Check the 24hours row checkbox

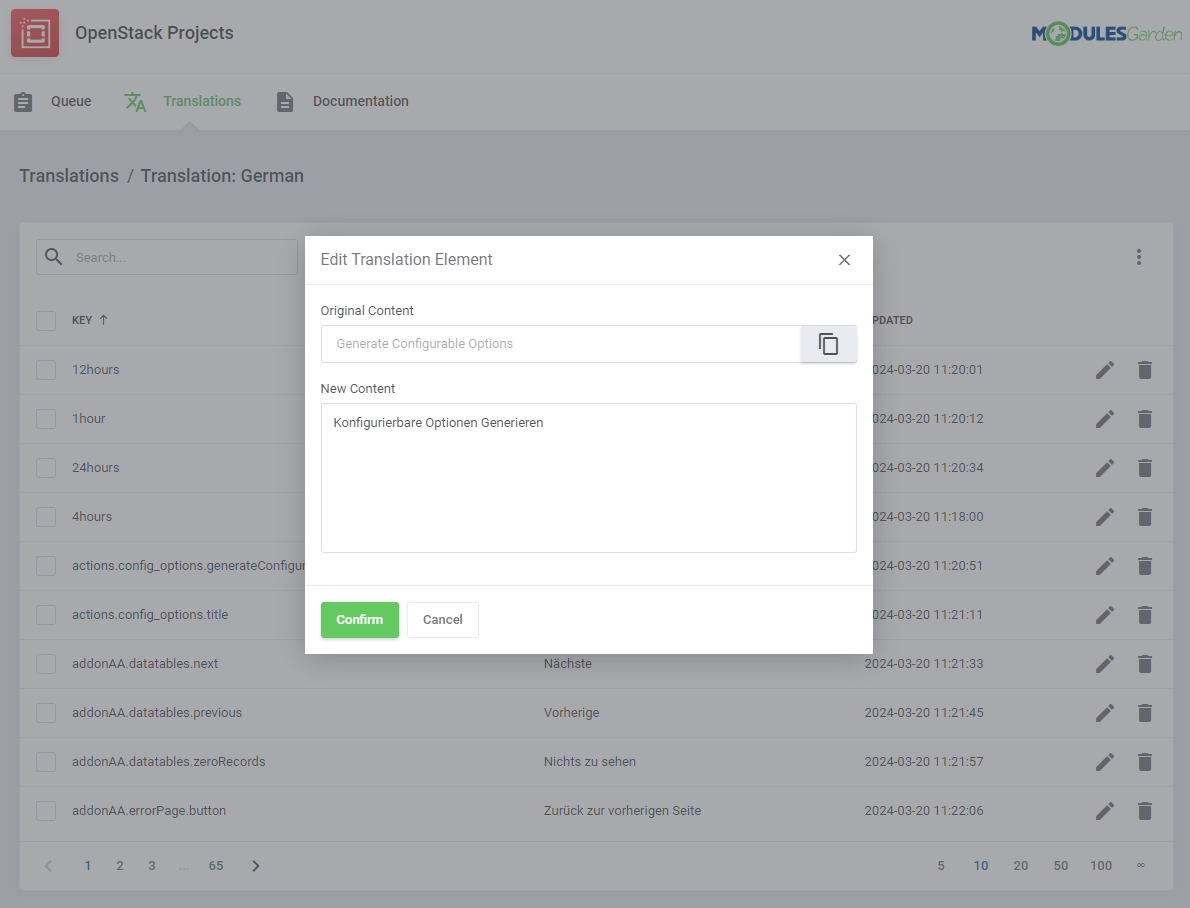click(x=45, y=467)
